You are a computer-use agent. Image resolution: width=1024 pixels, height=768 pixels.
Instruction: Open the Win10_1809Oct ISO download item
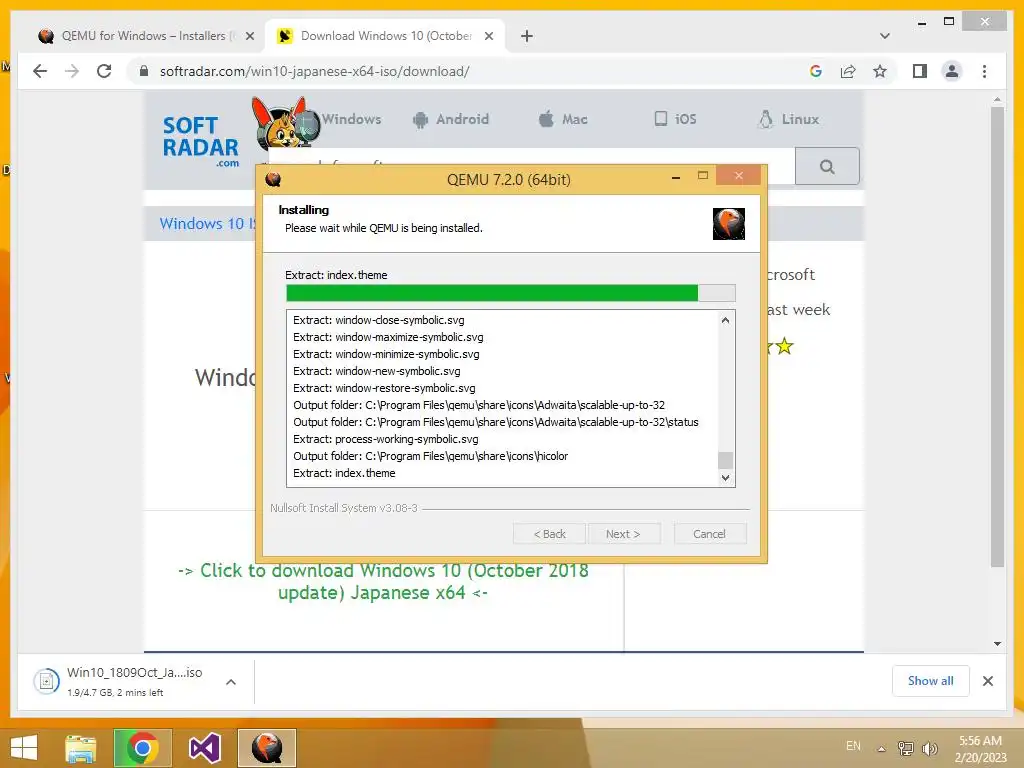118,681
